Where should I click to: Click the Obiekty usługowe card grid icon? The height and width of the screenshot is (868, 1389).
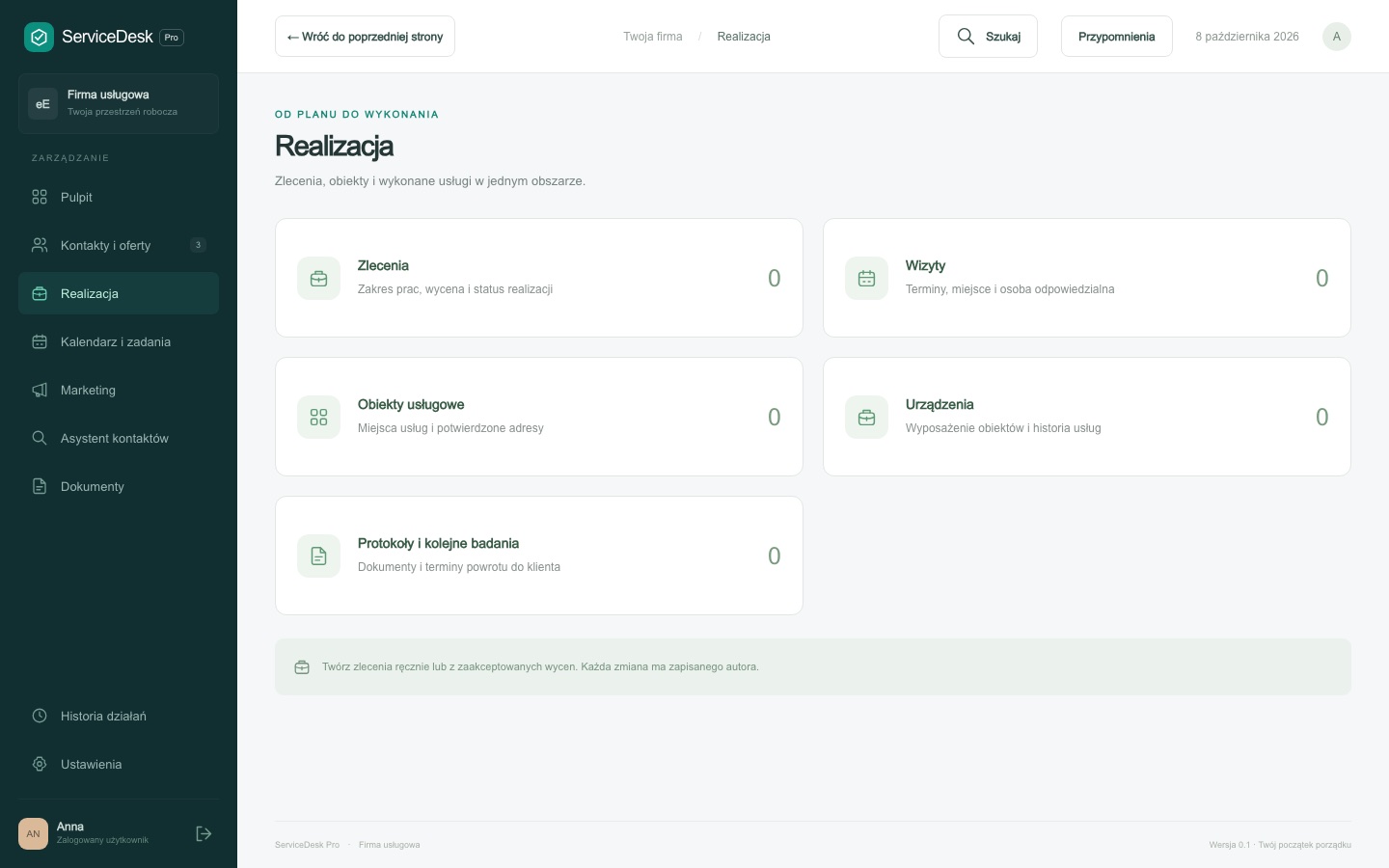tap(318, 417)
